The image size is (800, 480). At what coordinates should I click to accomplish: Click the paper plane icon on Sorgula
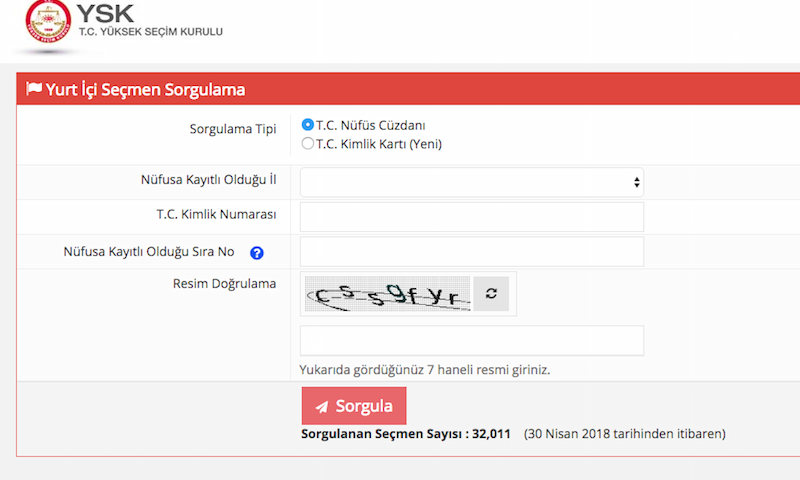(321, 407)
